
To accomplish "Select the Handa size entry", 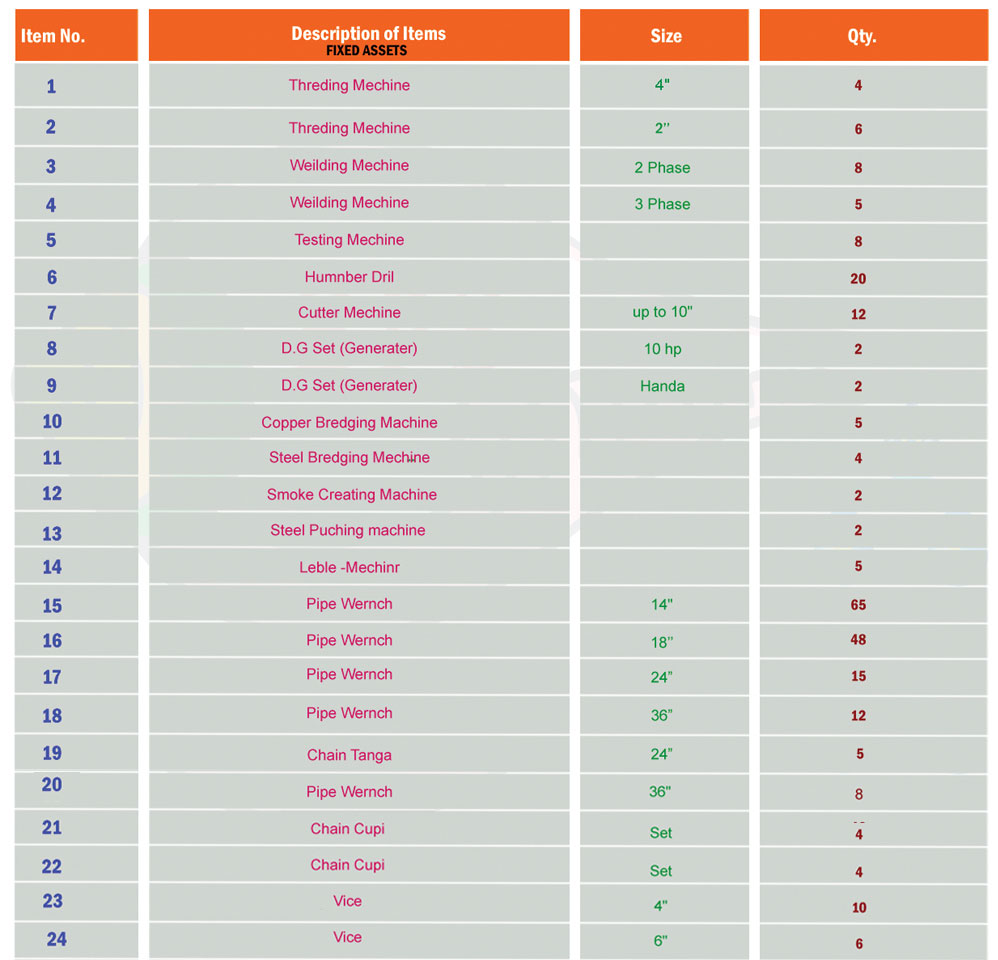I will click(662, 386).
